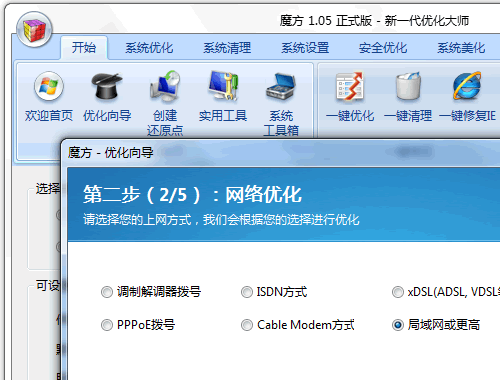Switch to the 开始 tab
Viewport: 500px width, 380px height.
tap(84, 48)
